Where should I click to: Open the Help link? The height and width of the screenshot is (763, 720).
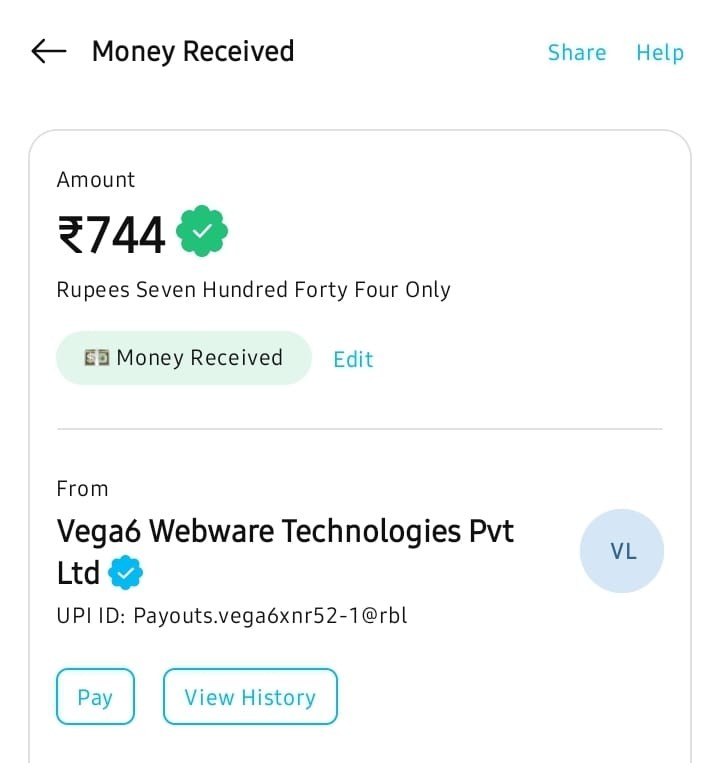pos(660,52)
